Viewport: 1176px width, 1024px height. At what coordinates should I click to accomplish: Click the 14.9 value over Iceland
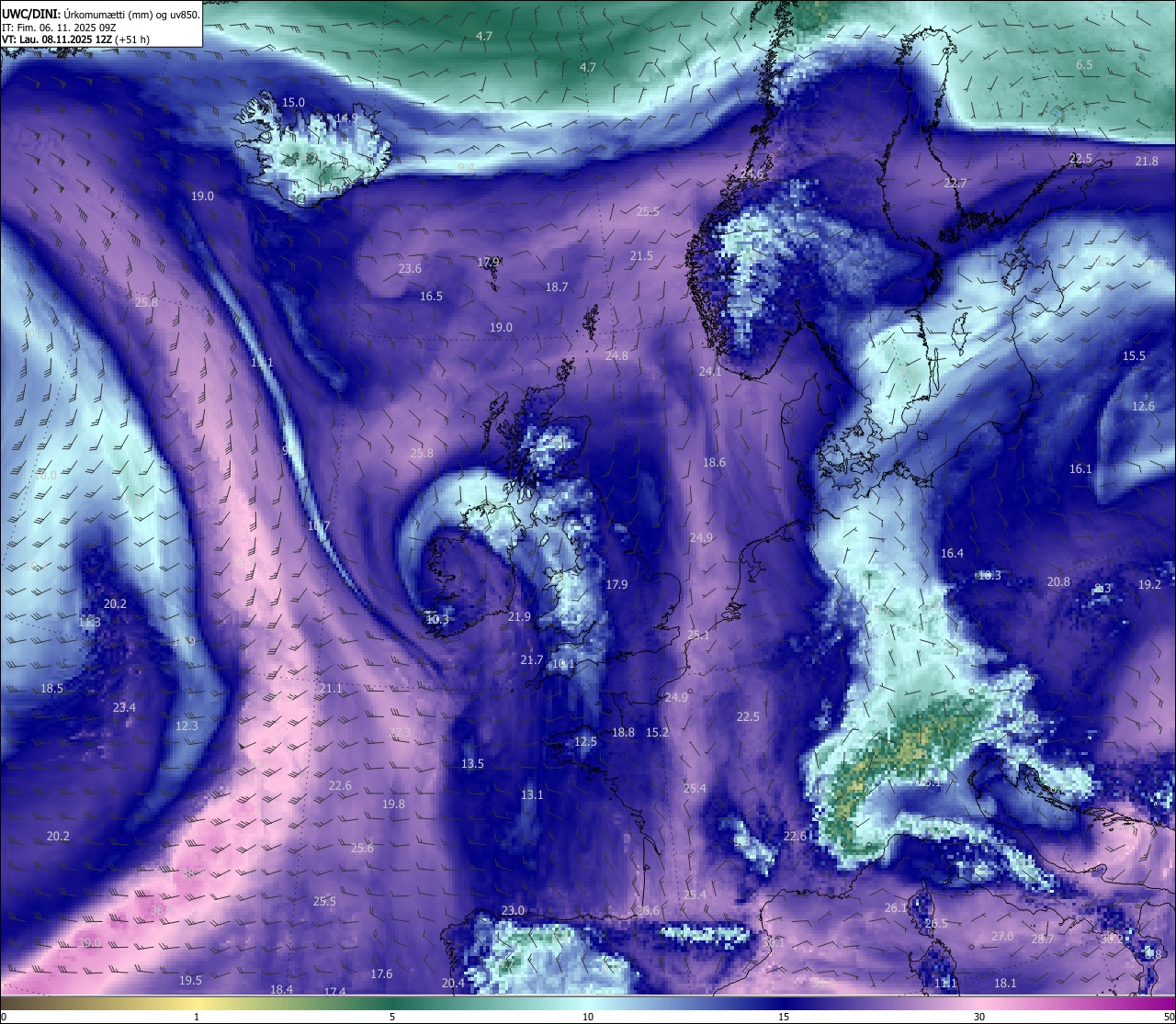pos(346,118)
